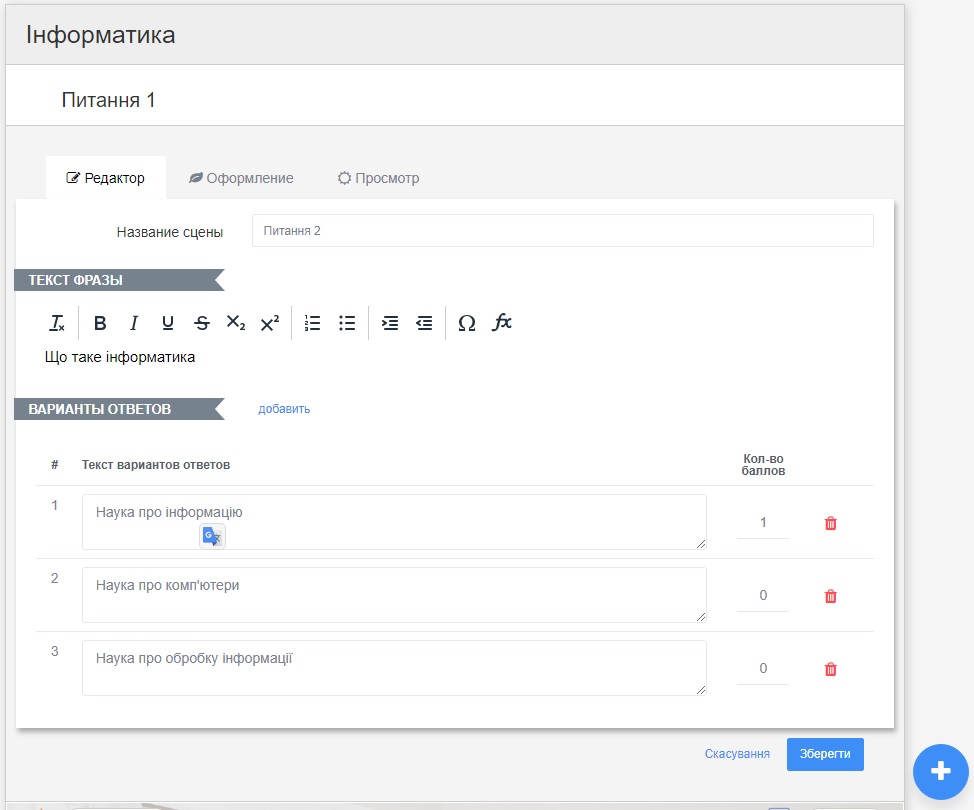Increase indent of the phrase text

point(390,322)
